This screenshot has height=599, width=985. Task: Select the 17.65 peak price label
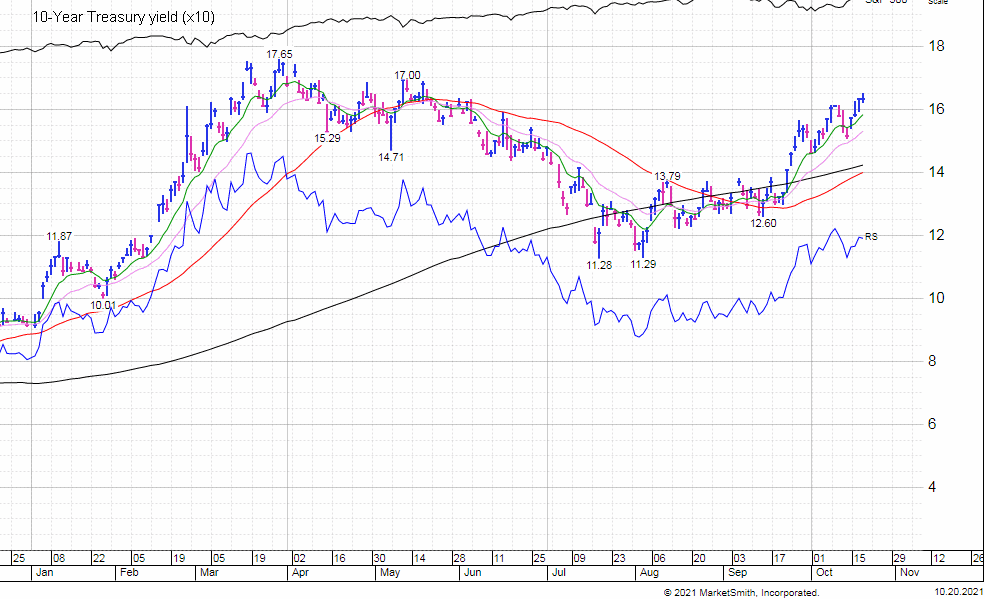pyautogui.click(x=279, y=55)
